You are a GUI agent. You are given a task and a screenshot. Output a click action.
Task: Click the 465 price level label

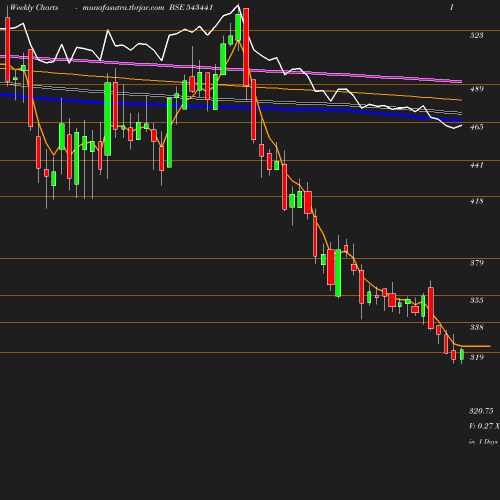tap(476, 127)
